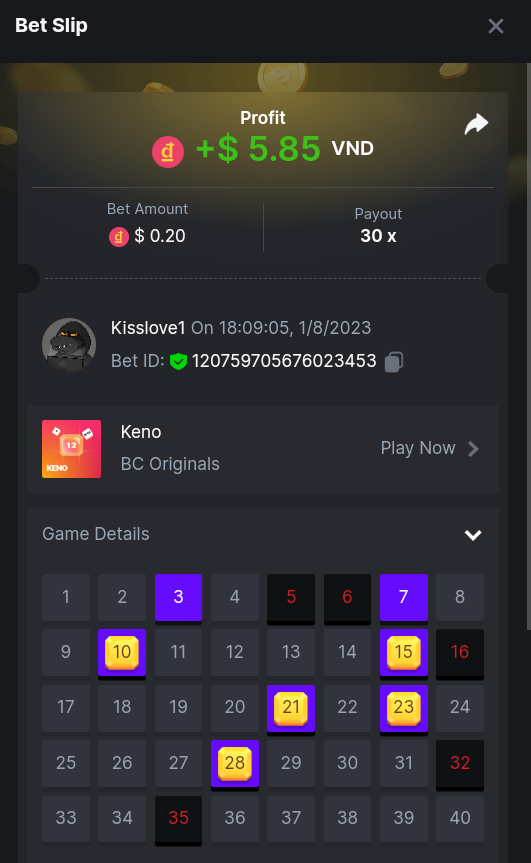Click the VND currency coin icon beside profit
The width and height of the screenshot is (531, 863).
tap(168, 151)
